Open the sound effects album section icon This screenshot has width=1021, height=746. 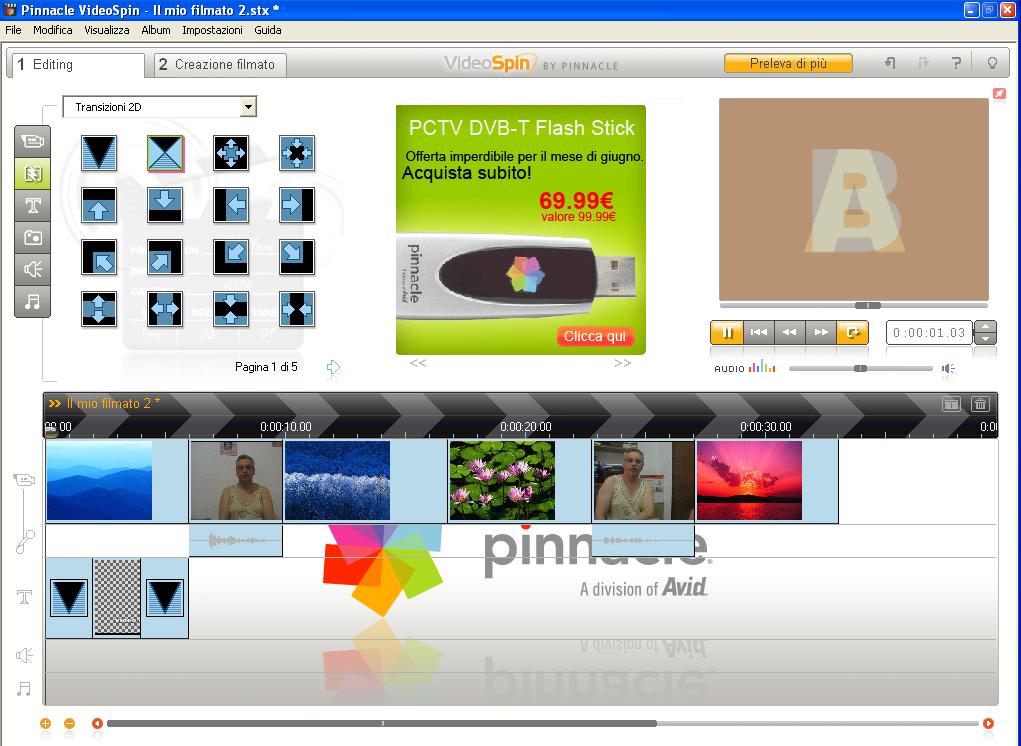point(33,269)
